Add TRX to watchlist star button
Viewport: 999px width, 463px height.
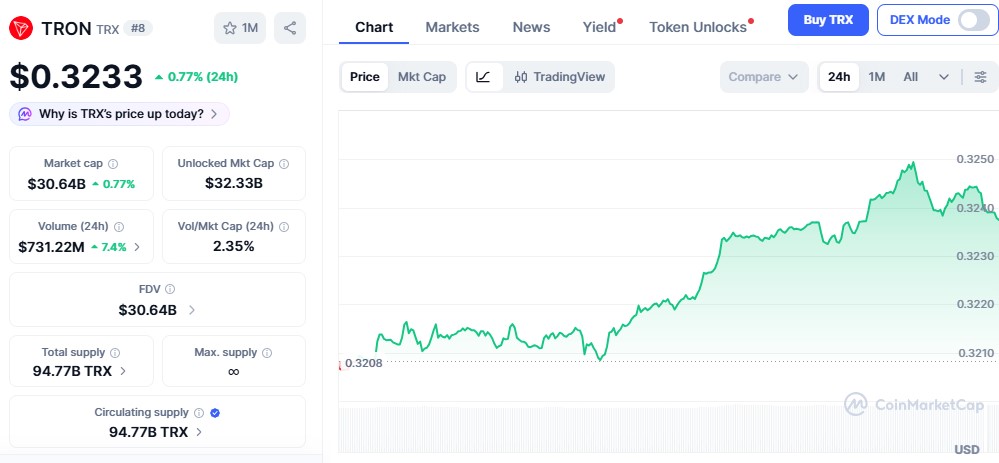pyautogui.click(x=240, y=28)
